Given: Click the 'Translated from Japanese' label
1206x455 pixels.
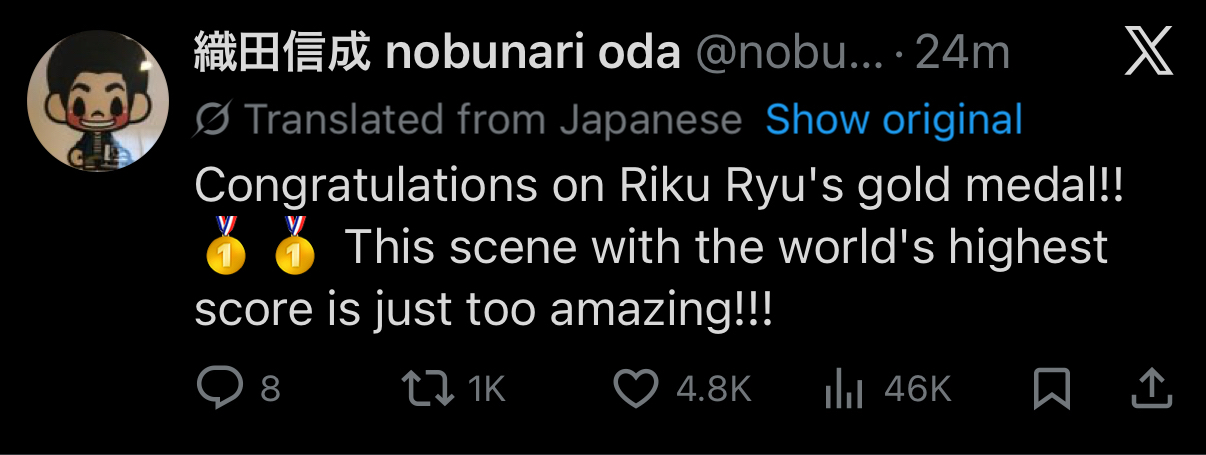Looking at the screenshot, I should pyautogui.click(x=493, y=120).
